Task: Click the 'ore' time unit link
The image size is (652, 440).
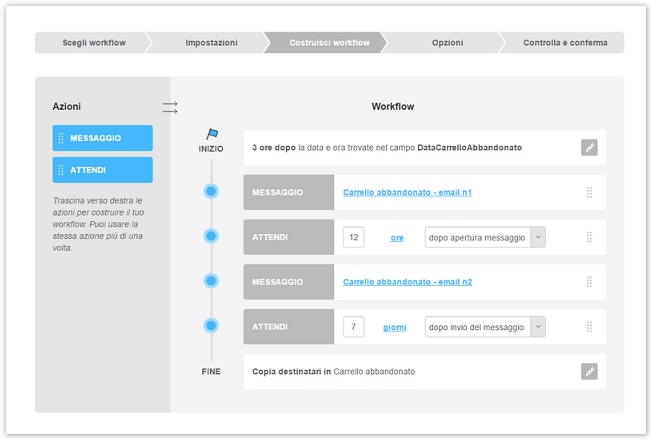Action: click(396, 238)
